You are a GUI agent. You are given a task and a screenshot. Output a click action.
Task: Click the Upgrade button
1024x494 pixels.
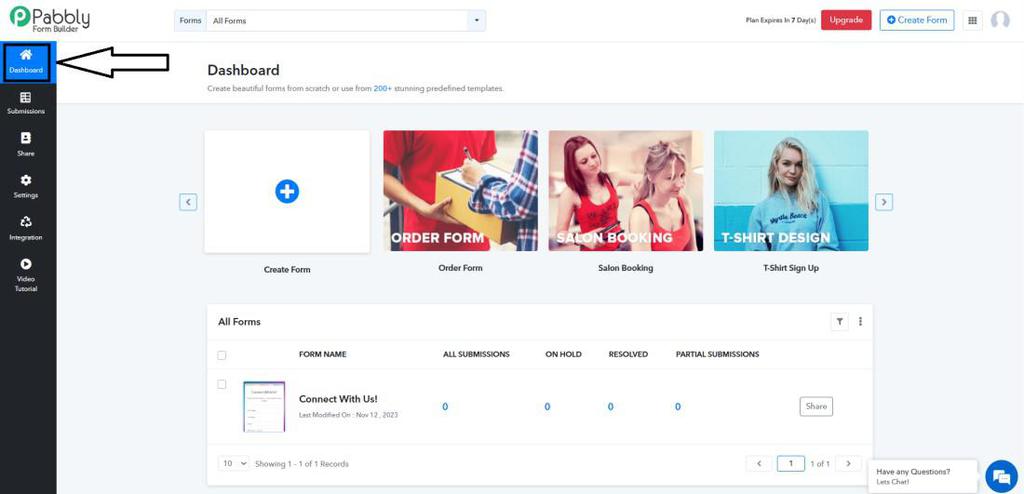846,20
